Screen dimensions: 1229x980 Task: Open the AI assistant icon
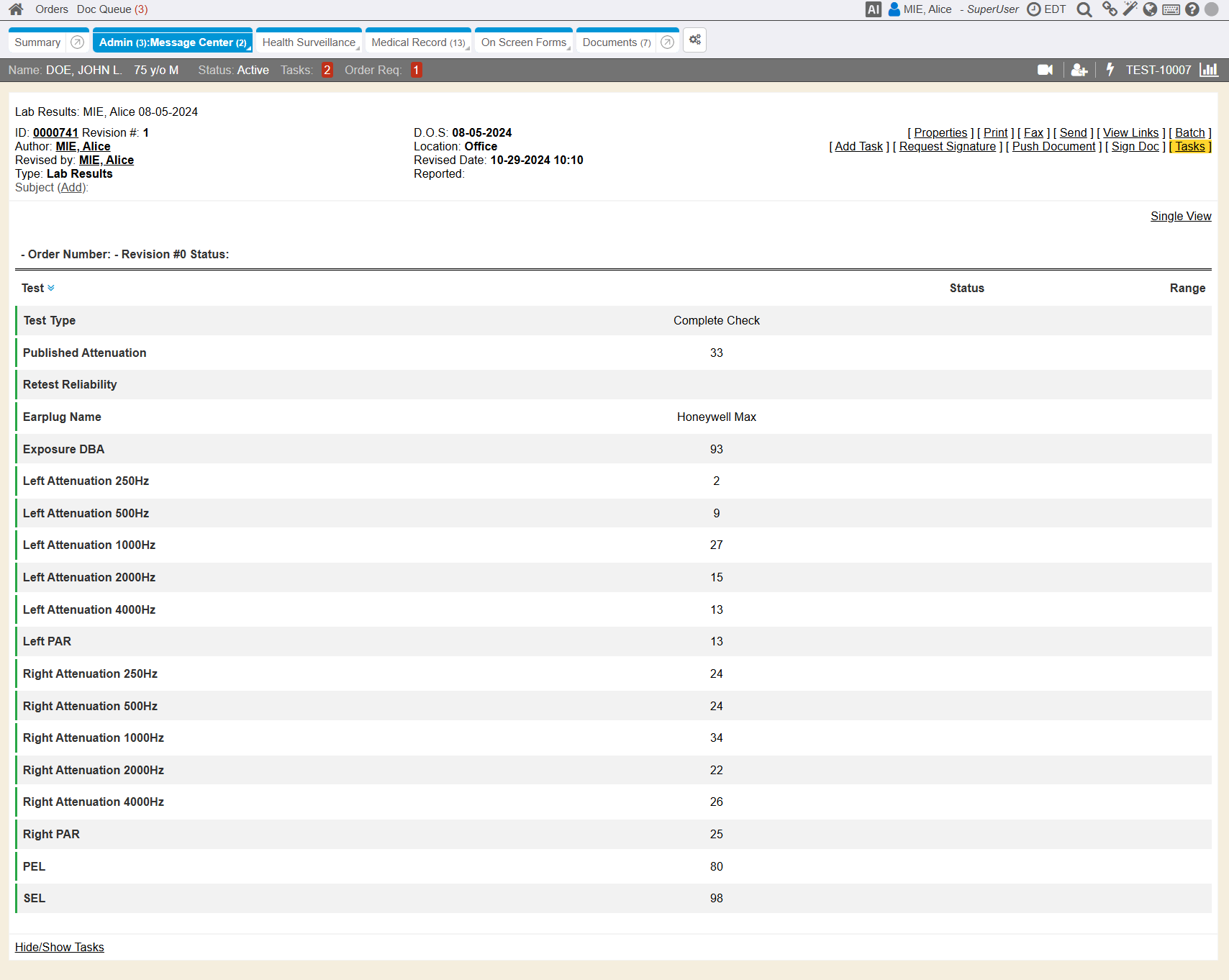(x=873, y=9)
